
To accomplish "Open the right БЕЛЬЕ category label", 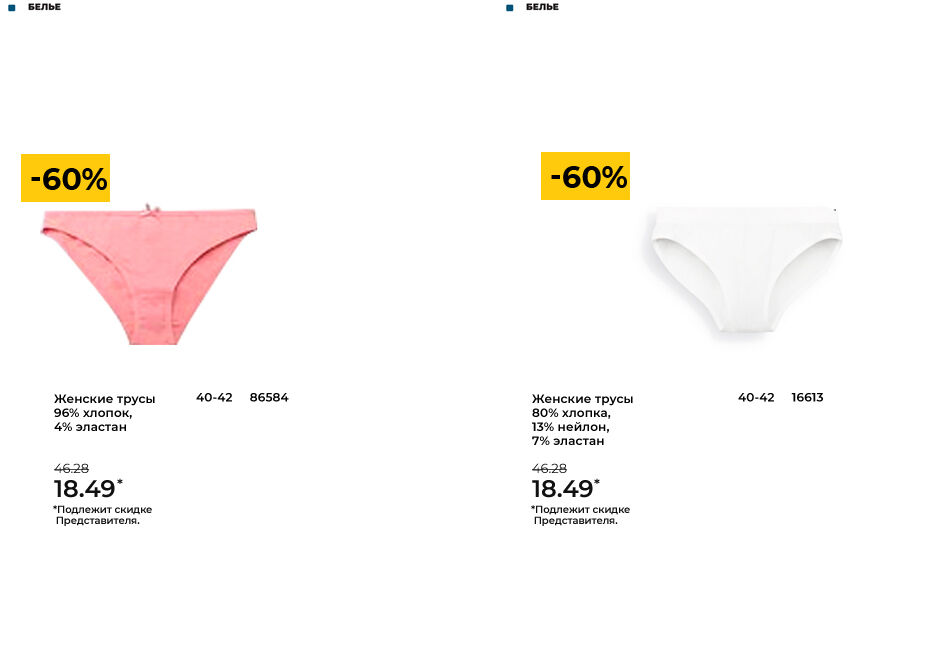I will [542, 7].
